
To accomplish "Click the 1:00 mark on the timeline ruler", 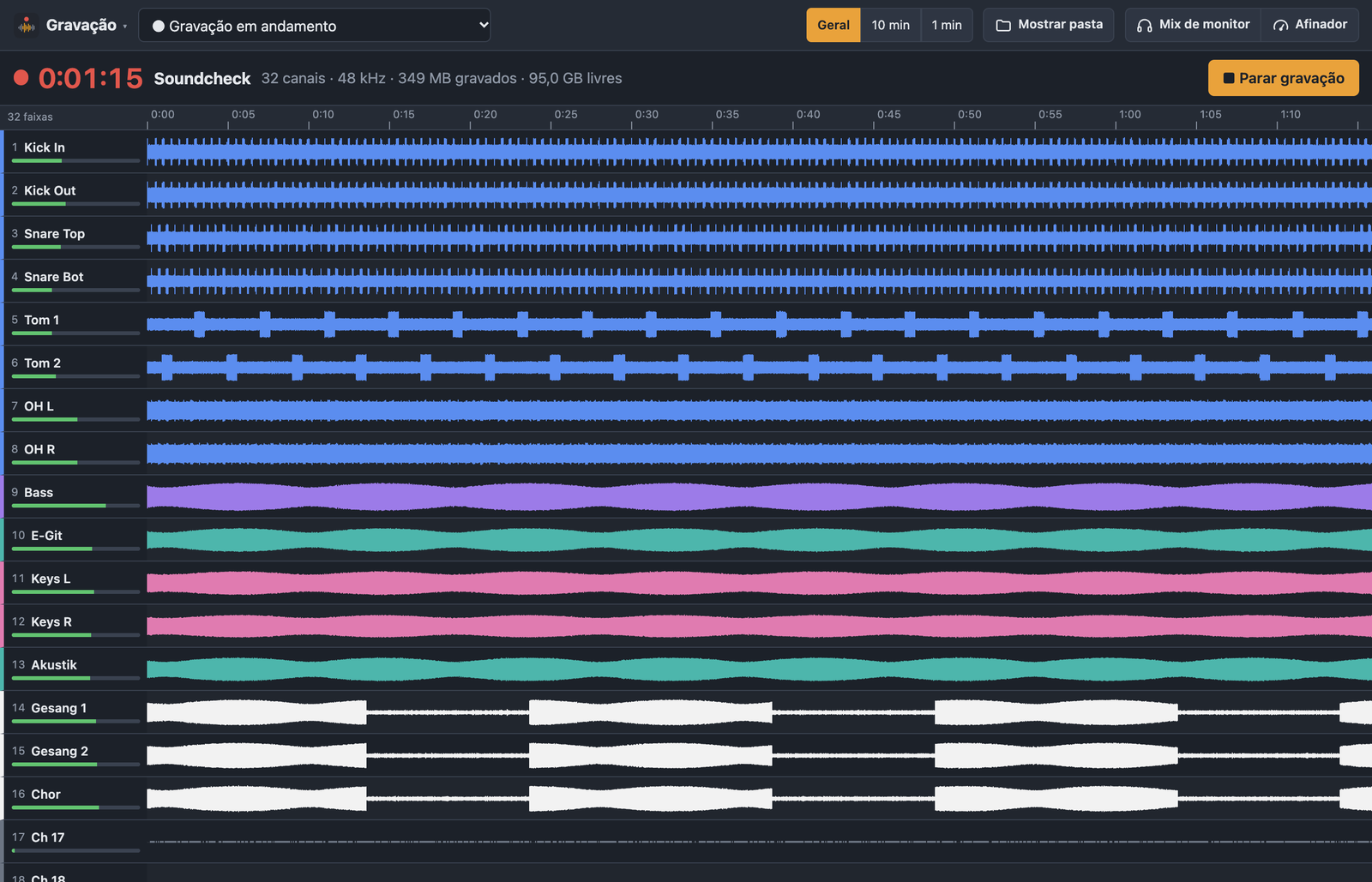I will click(1130, 115).
